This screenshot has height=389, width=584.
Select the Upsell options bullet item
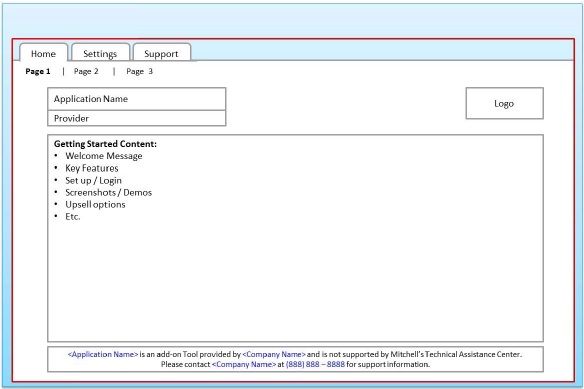(x=95, y=205)
